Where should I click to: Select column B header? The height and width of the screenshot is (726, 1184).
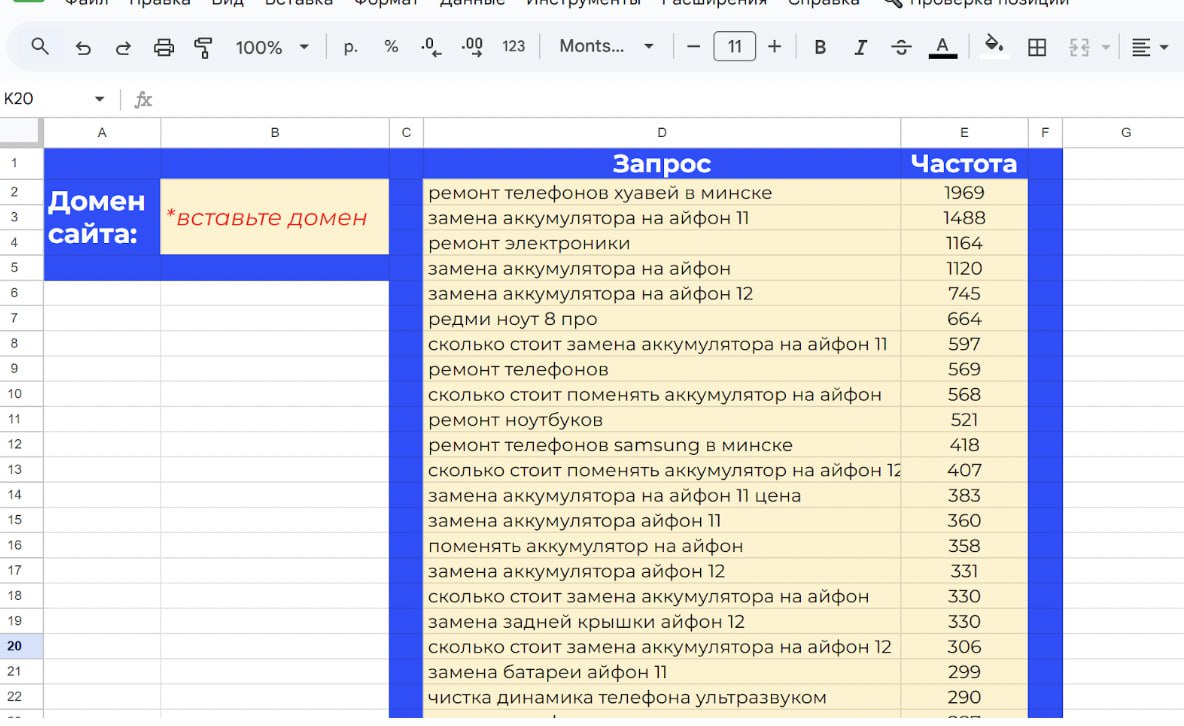click(x=275, y=133)
